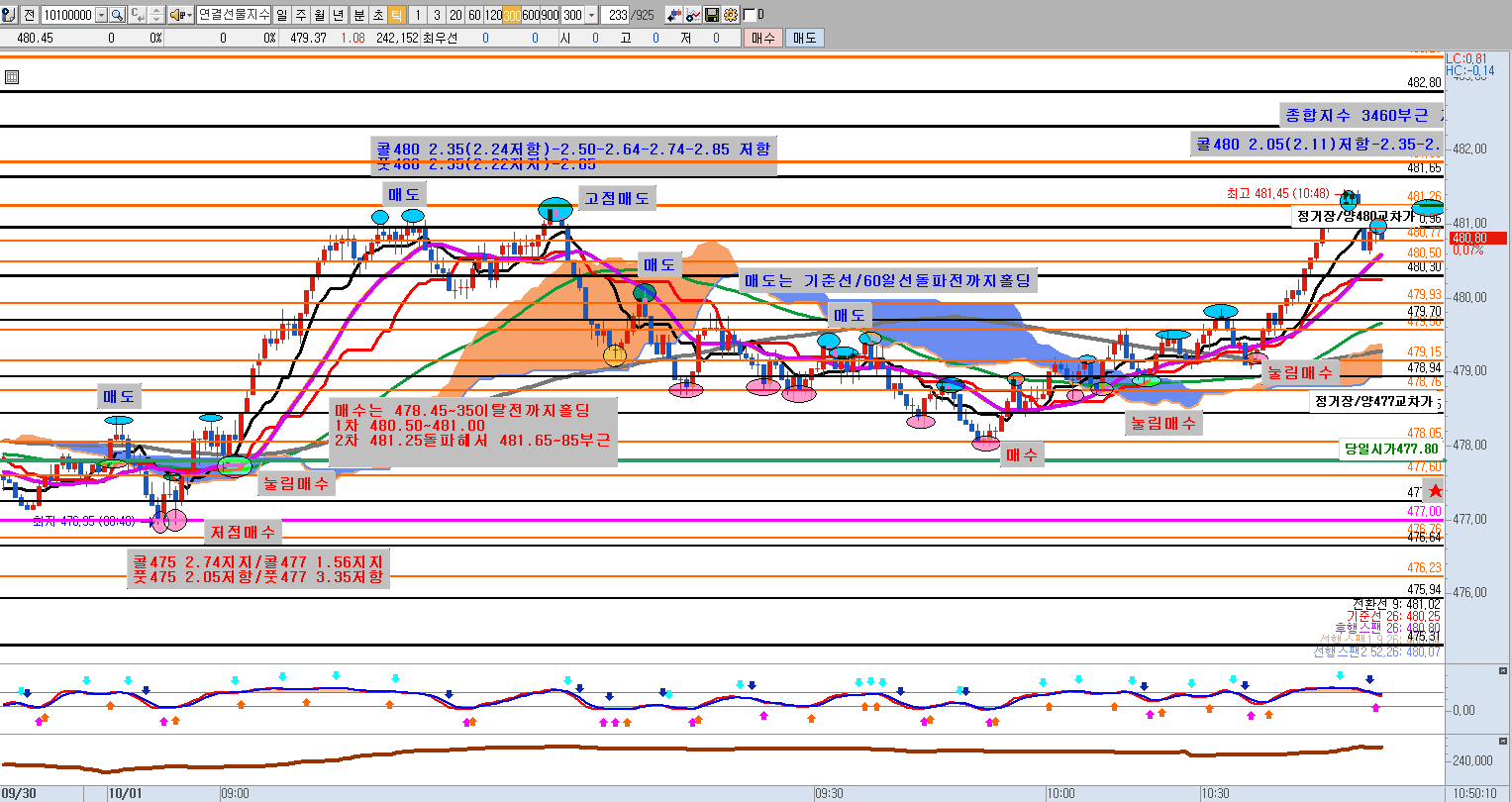The height and width of the screenshot is (802, 1512).
Task: Click the leftmost toolbar icon beside 전
Action: point(8,15)
